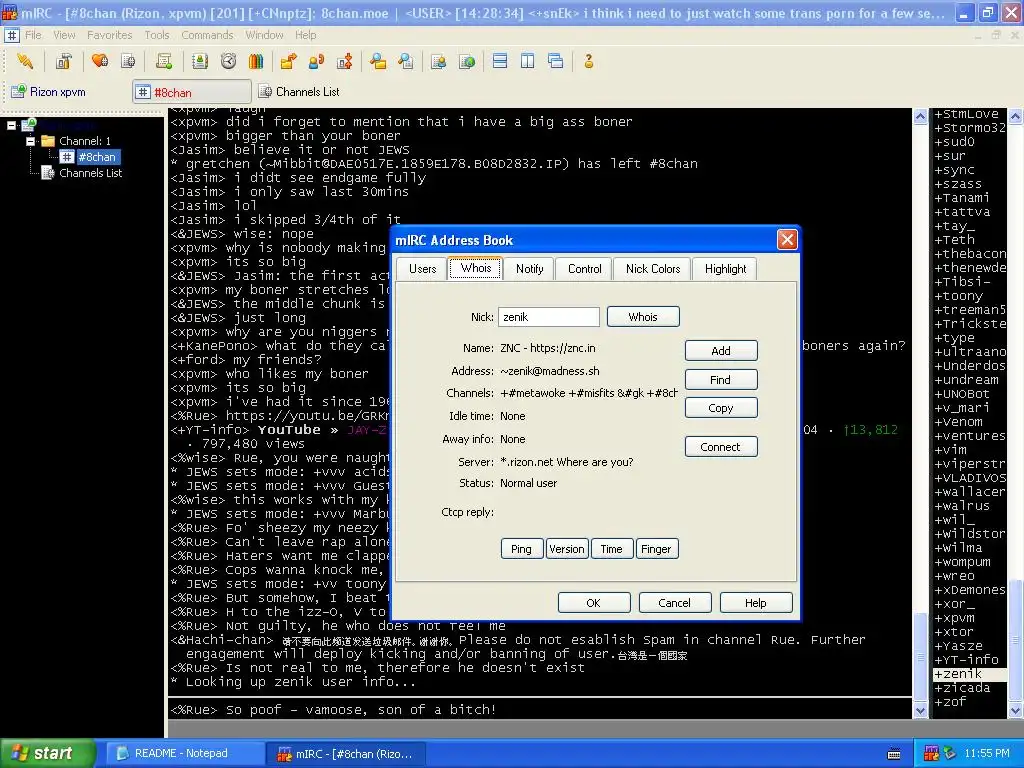Switch to the Notify tab in Address Book
The image size is (1024, 768).
point(530,269)
